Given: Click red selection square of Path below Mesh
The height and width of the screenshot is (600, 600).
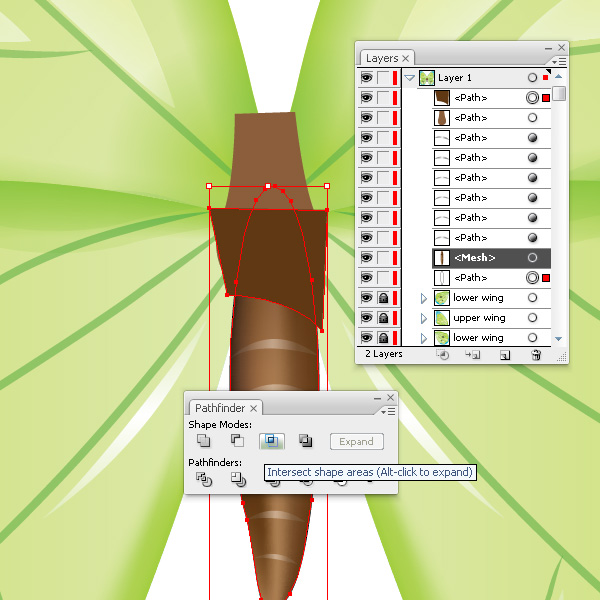Looking at the screenshot, I should pos(546,278).
